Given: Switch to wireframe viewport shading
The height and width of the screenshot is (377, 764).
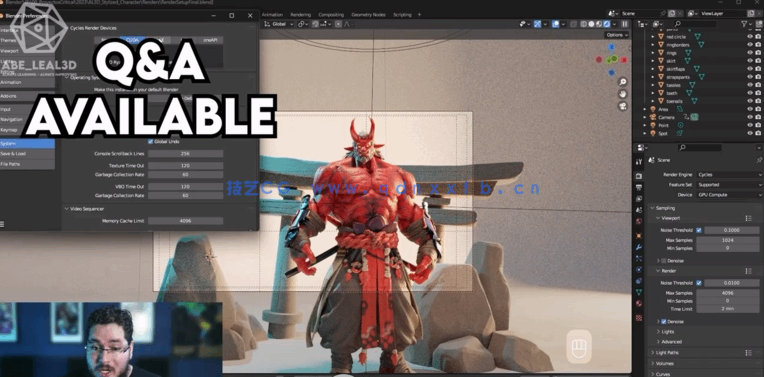Looking at the screenshot, I should [583, 24].
